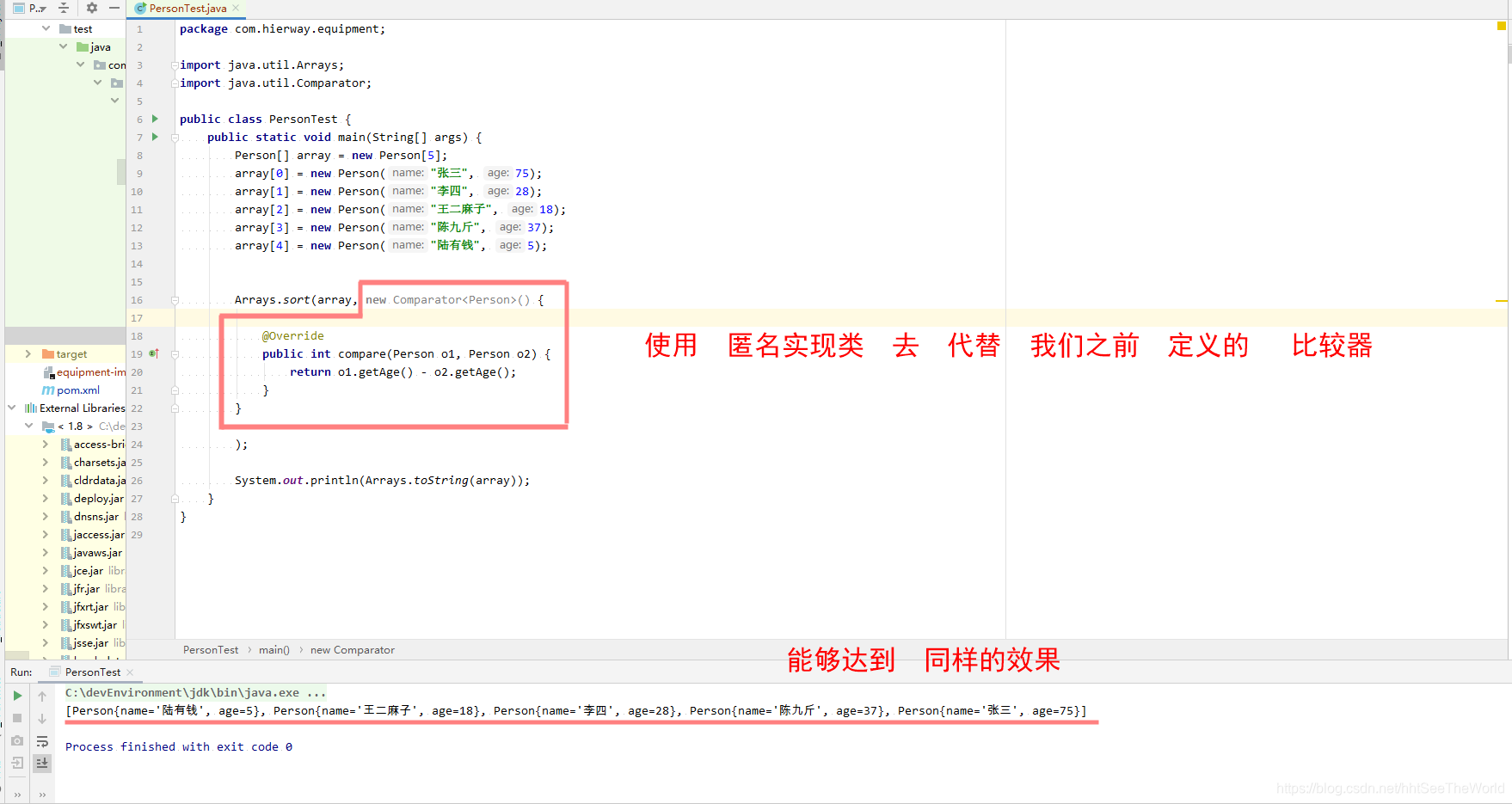Click the Exit/Attach icon in Run toolbar

17,763
